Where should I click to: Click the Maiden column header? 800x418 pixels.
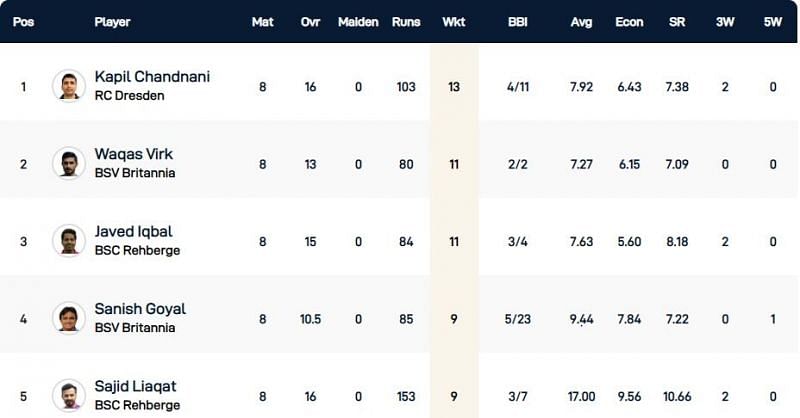click(358, 22)
